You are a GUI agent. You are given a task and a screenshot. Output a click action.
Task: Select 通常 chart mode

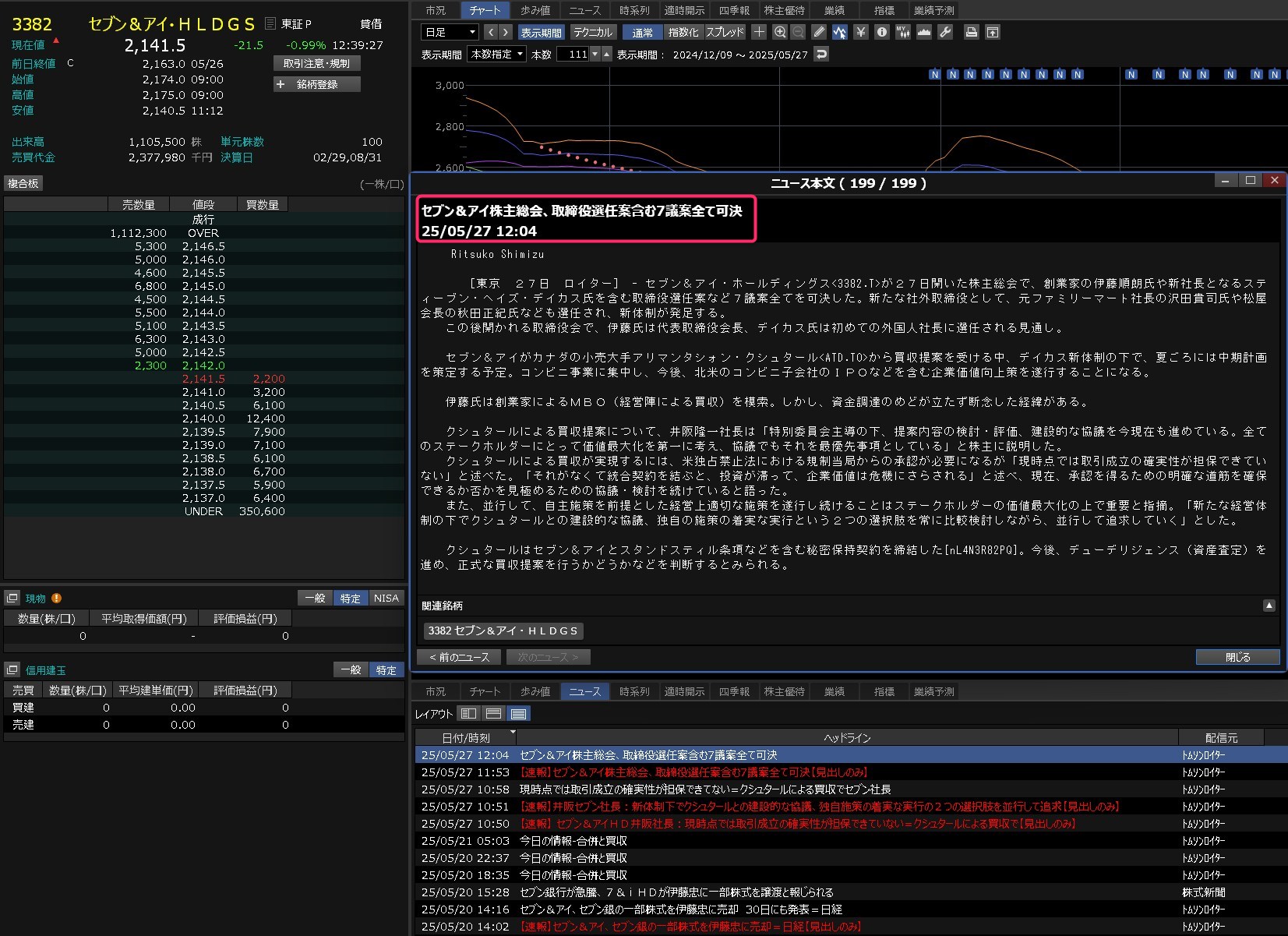[x=643, y=32]
